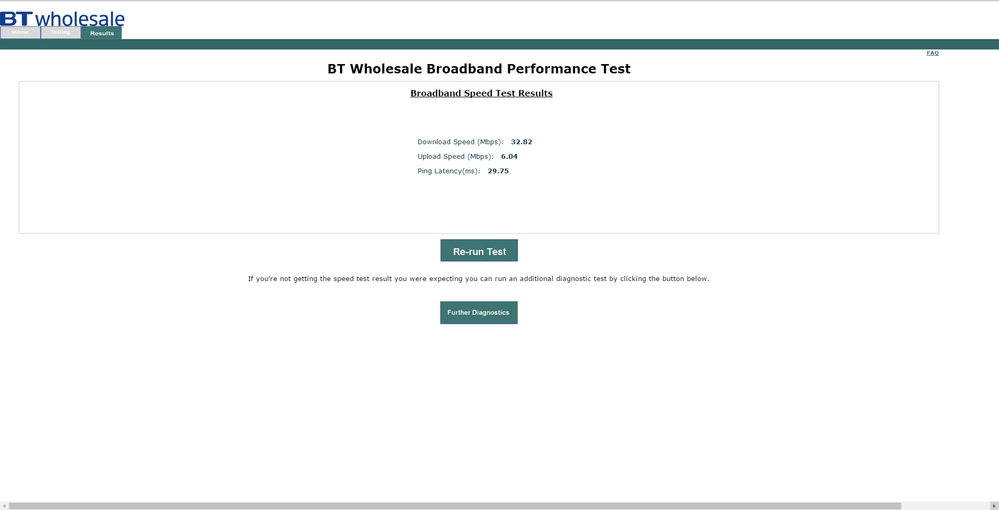Click the additional diagnostic test instruction text
This screenshot has width=999, height=510.
(478, 279)
